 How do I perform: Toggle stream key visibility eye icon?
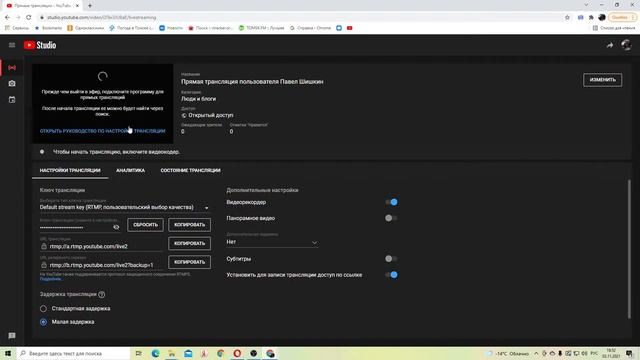pos(116,227)
